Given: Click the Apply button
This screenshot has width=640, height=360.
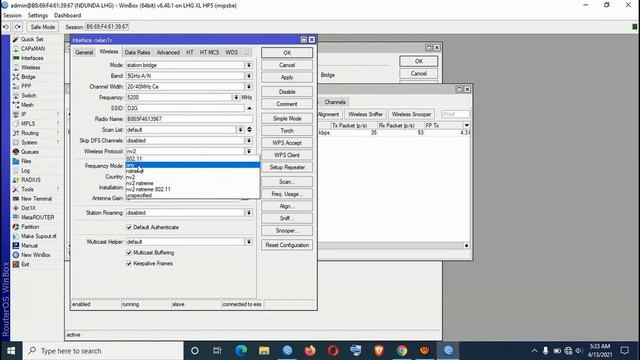Looking at the screenshot, I should pos(287,78).
